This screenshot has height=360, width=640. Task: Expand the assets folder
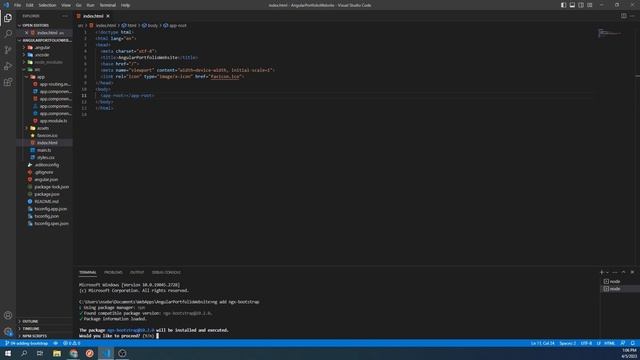pyautogui.click(x=44, y=128)
